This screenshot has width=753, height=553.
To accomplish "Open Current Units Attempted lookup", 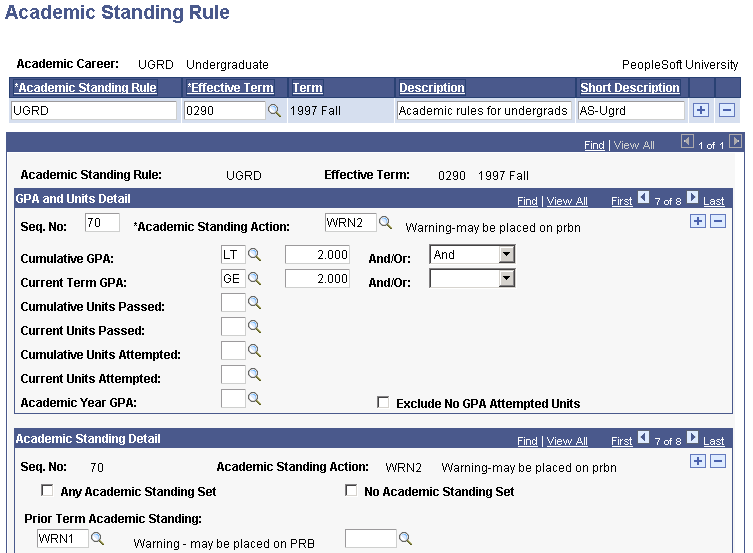I will tap(254, 374).
